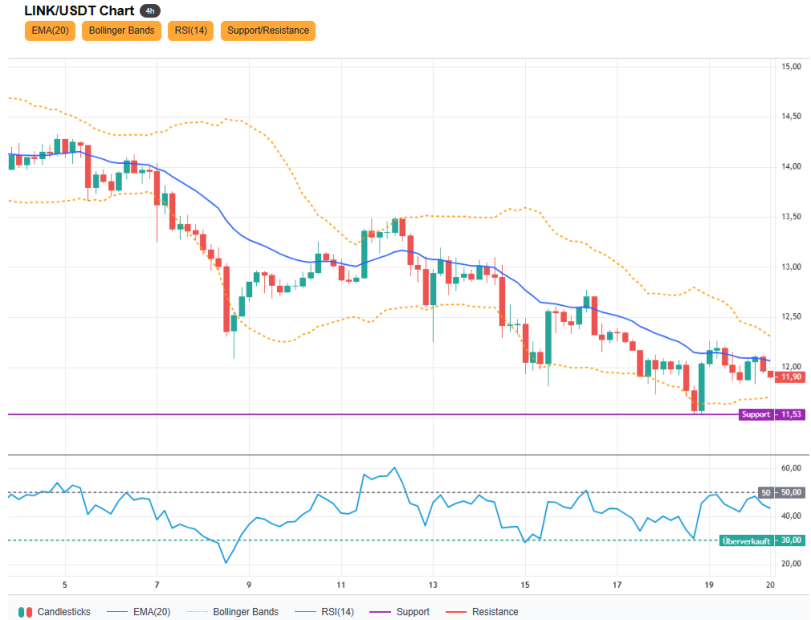Toggle the EMA(20) indicator button
The height and width of the screenshot is (620, 811).
pos(50,31)
